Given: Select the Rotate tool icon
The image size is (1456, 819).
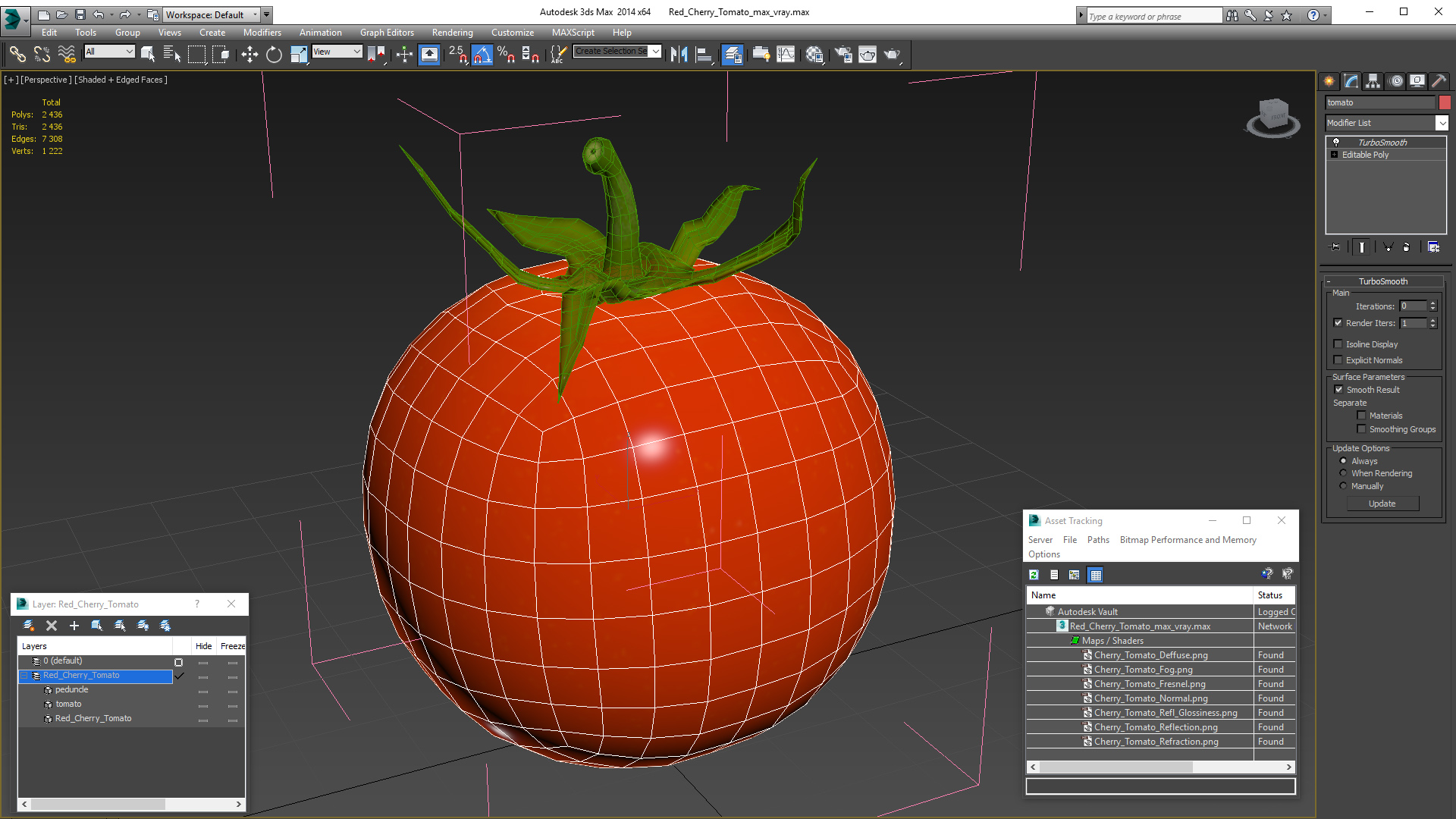Looking at the screenshot, I should coord(274,54).
